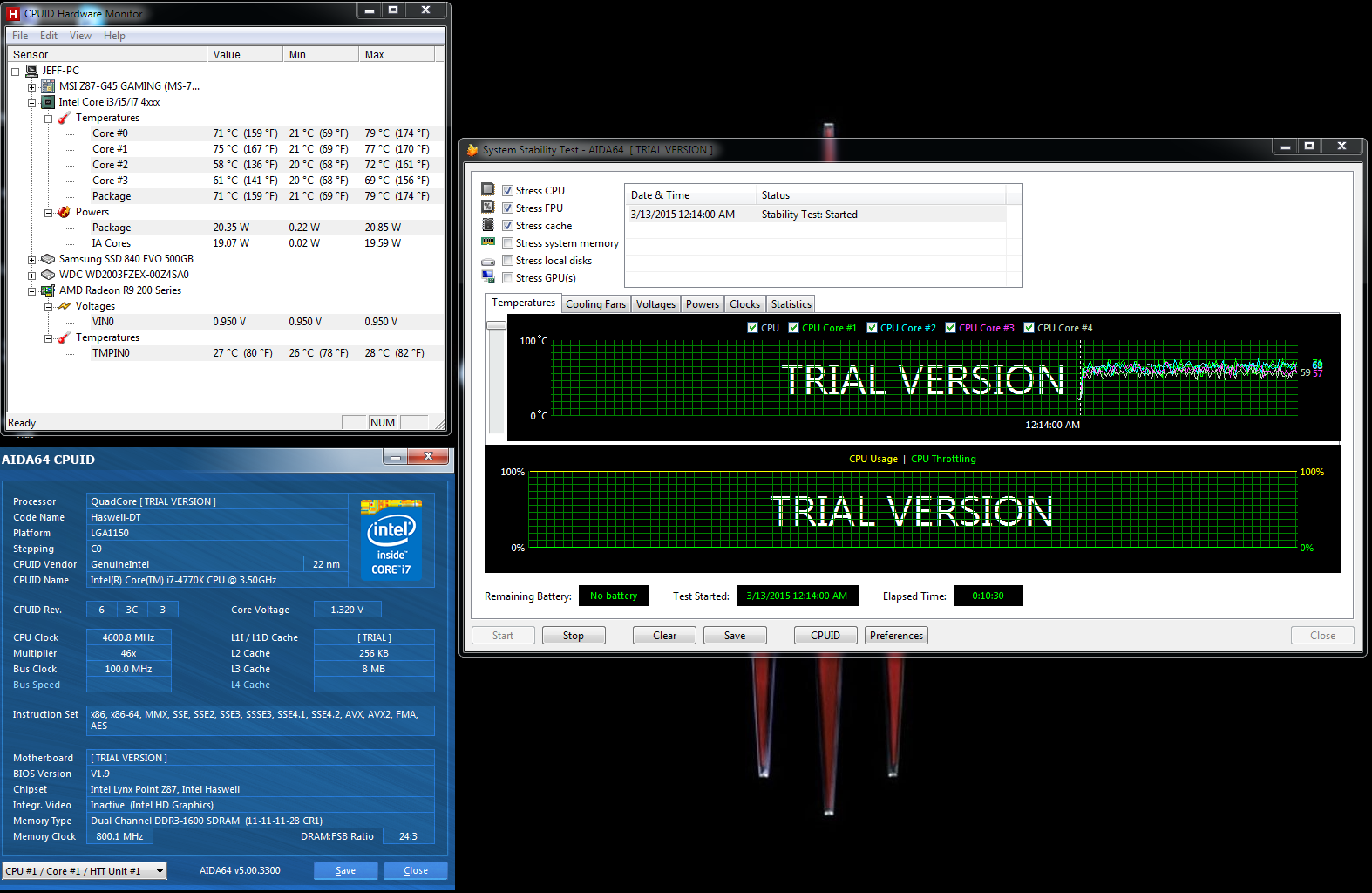
Task: Open the Help menu in Hardware Monitor
Action: point(114,36)
